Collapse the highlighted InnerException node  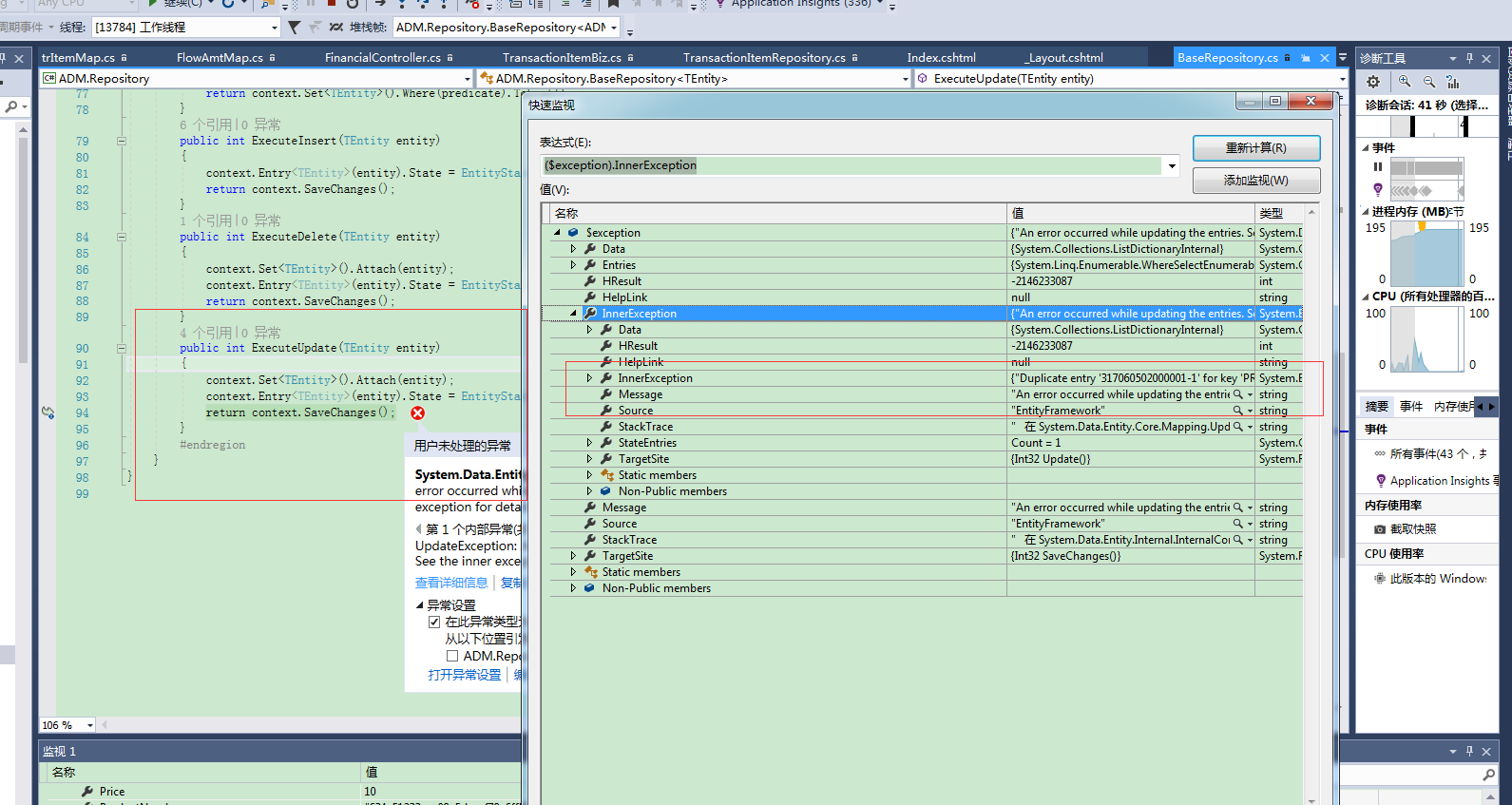[573, 314]
